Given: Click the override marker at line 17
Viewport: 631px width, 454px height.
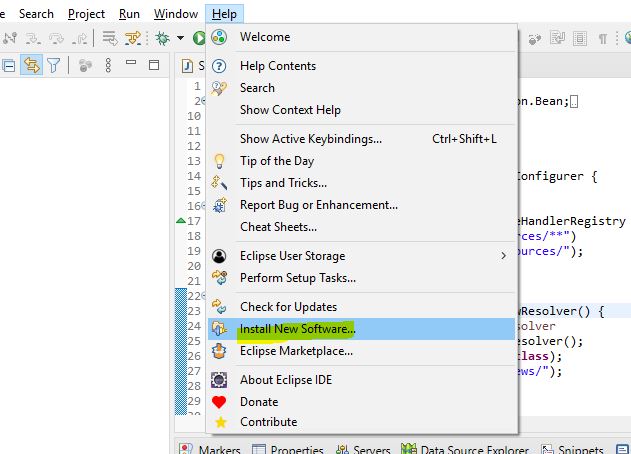Looking at the screenshot, I should pyautogui.click(x=181, y=221).
